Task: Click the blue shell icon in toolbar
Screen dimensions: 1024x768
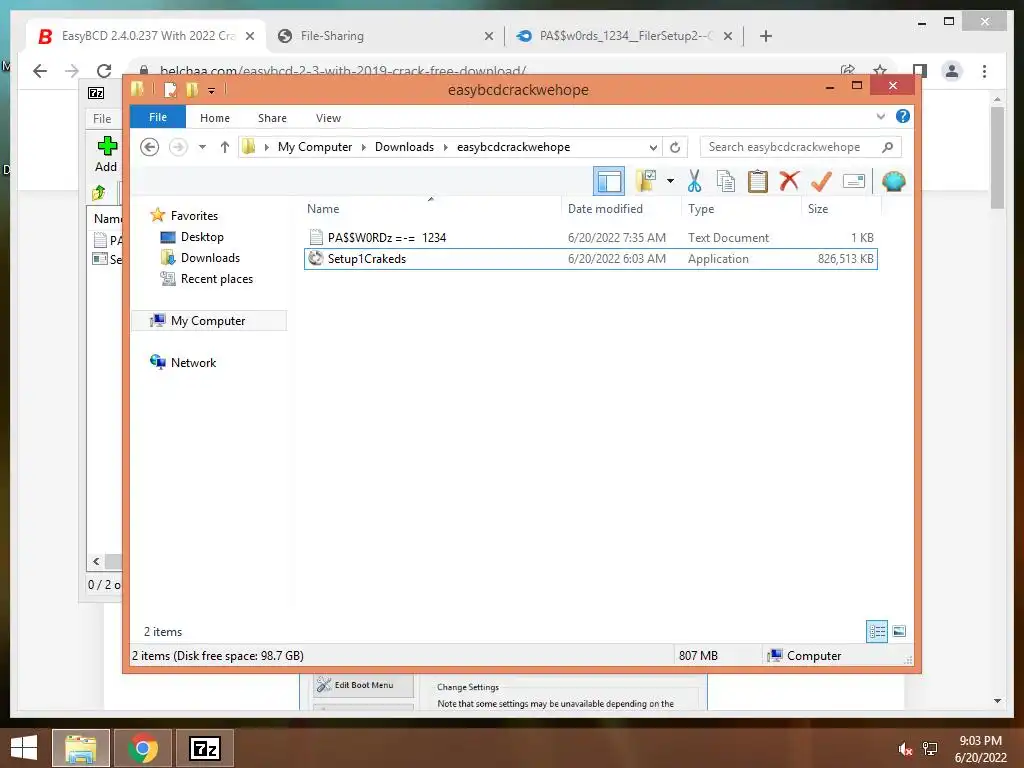Action: pyautogui.click(x=893, y=181)
